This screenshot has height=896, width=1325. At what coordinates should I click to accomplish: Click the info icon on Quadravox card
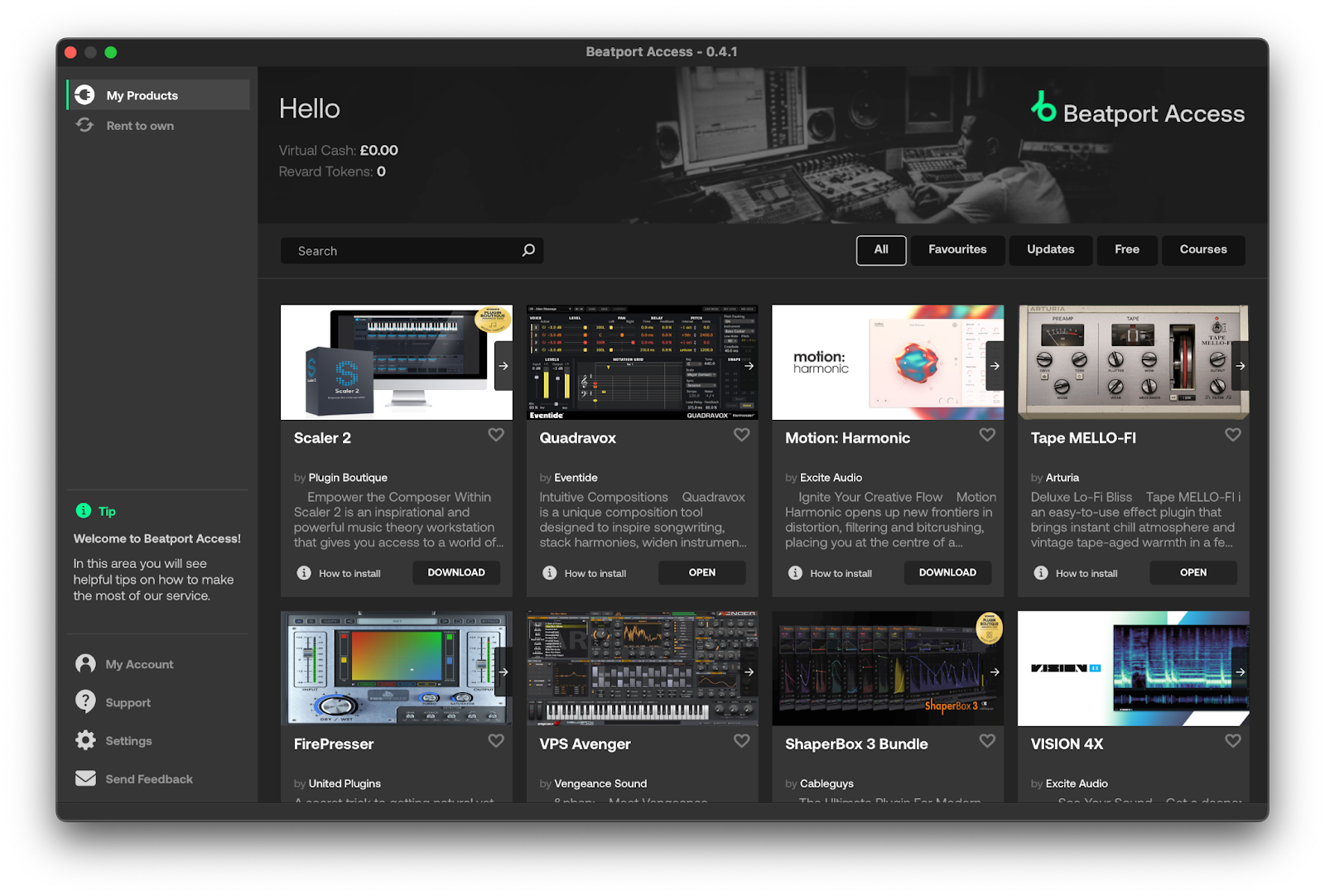550,573
